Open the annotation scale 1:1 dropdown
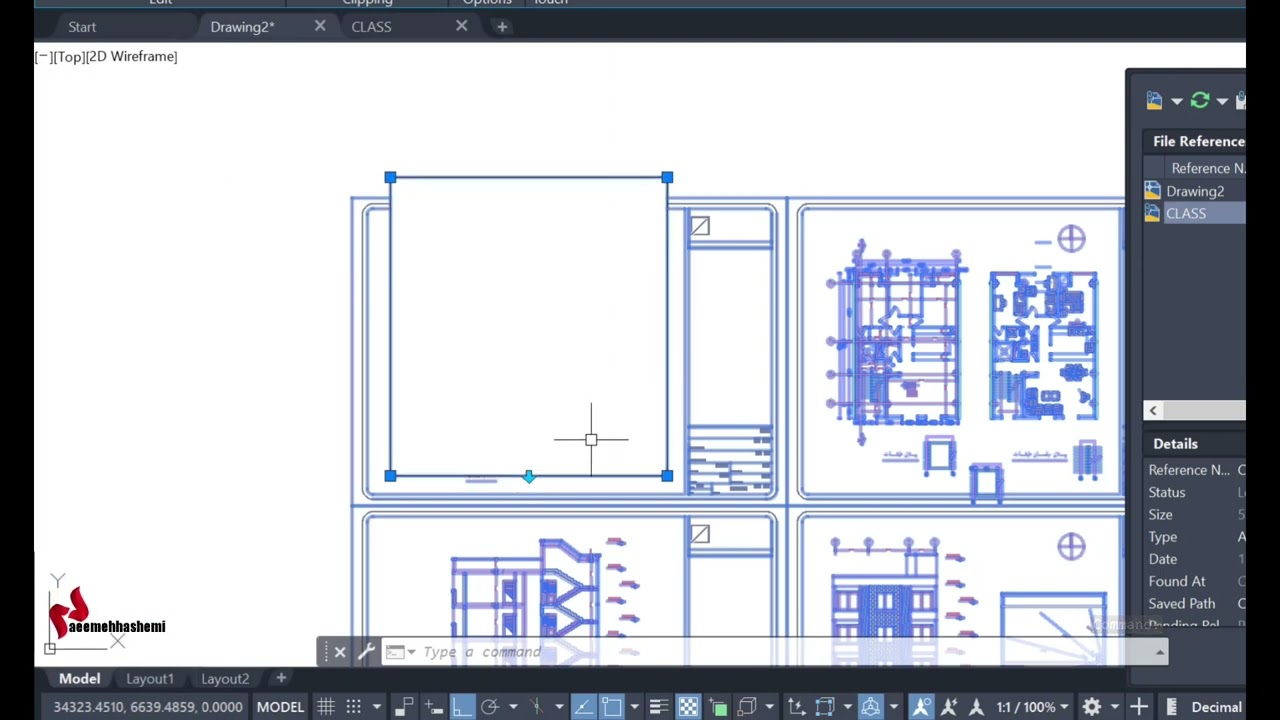Image resolution: width=1280 pixels, height=720 pixels. coord(1032,707)
